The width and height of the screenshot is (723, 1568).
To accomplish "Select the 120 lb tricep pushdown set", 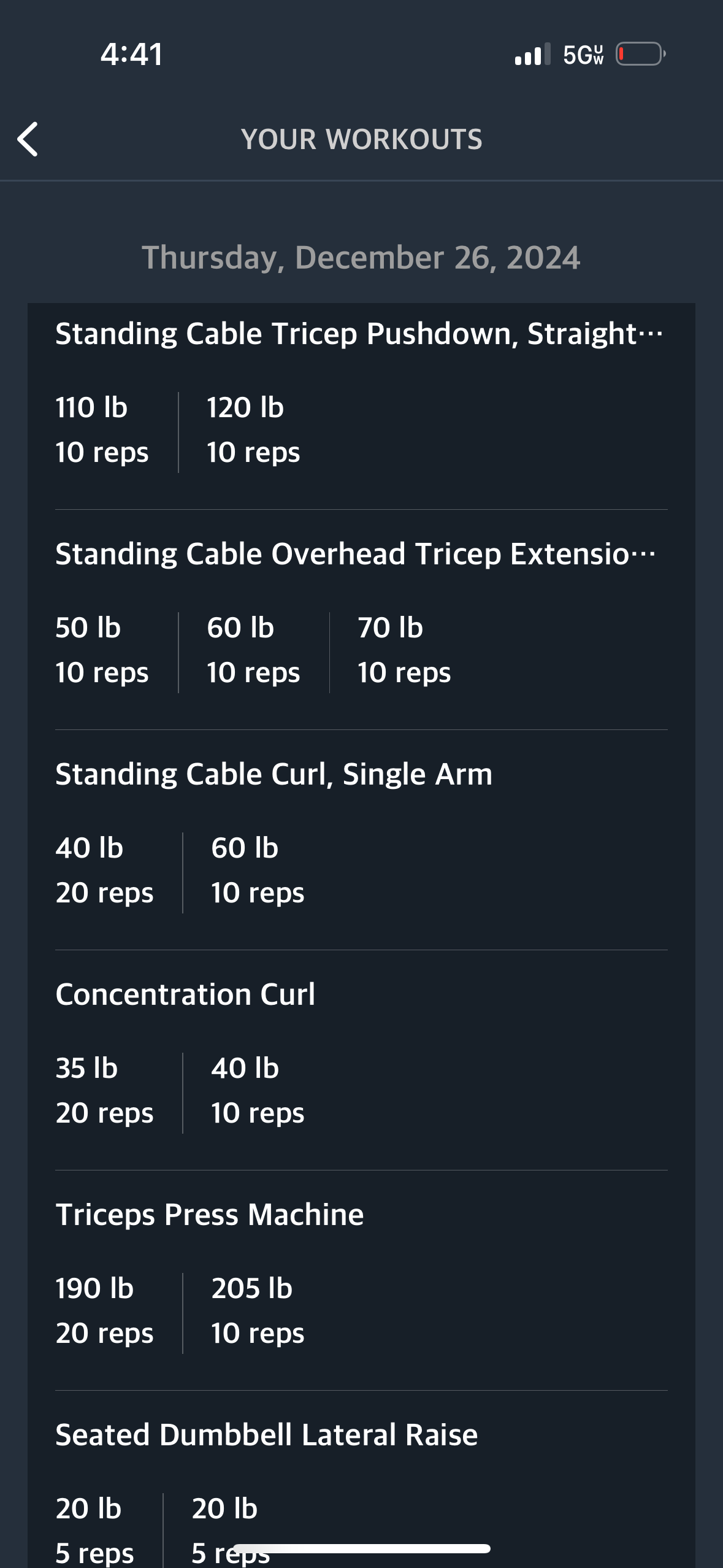I will pos(253,430).
